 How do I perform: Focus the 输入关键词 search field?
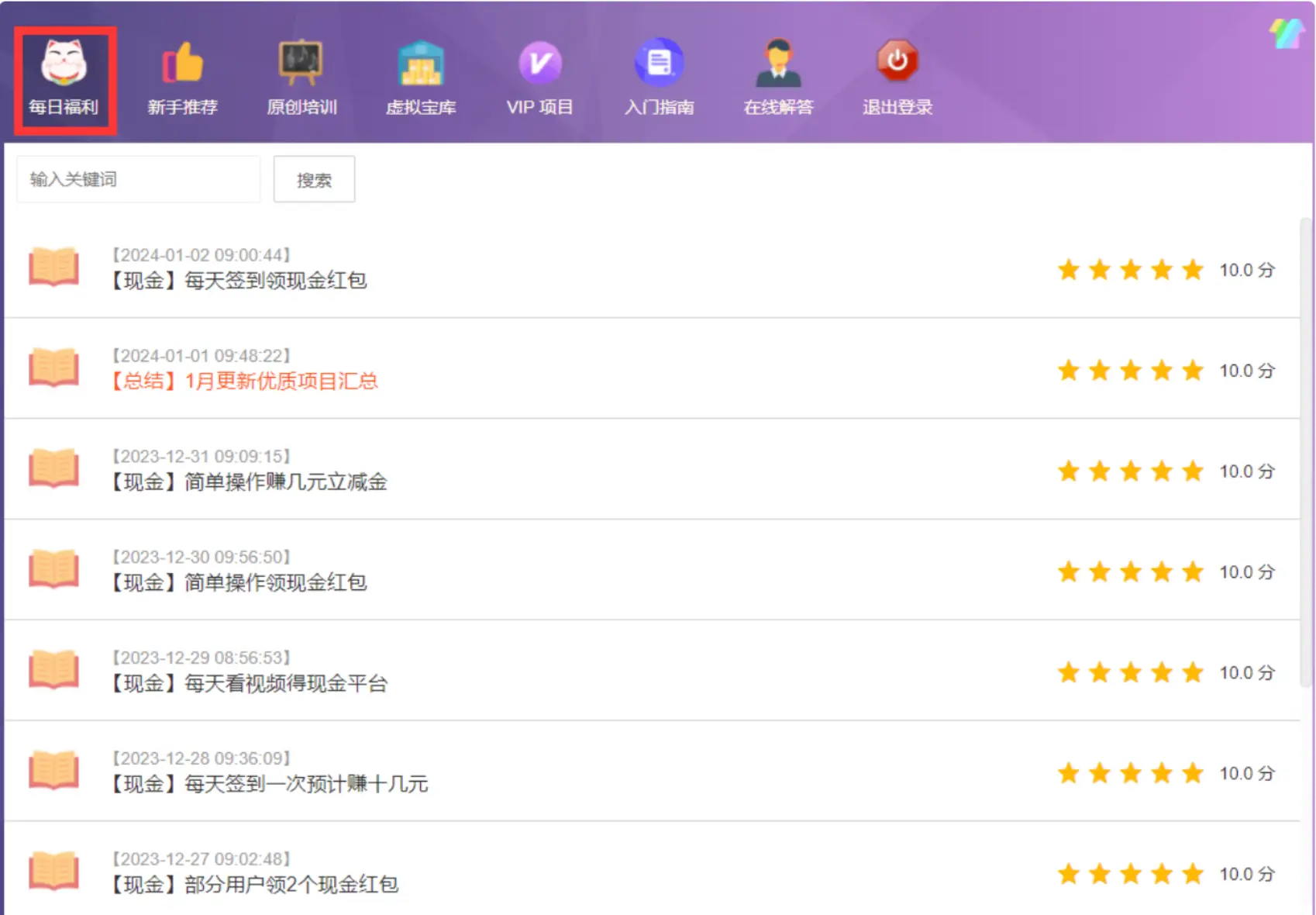(x=139, y=179)
